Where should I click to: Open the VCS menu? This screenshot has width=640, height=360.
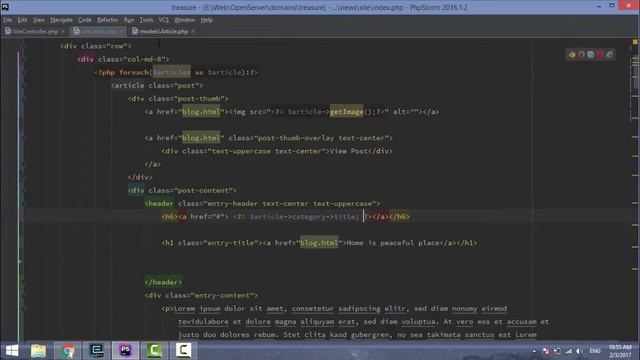coord(164,20)
